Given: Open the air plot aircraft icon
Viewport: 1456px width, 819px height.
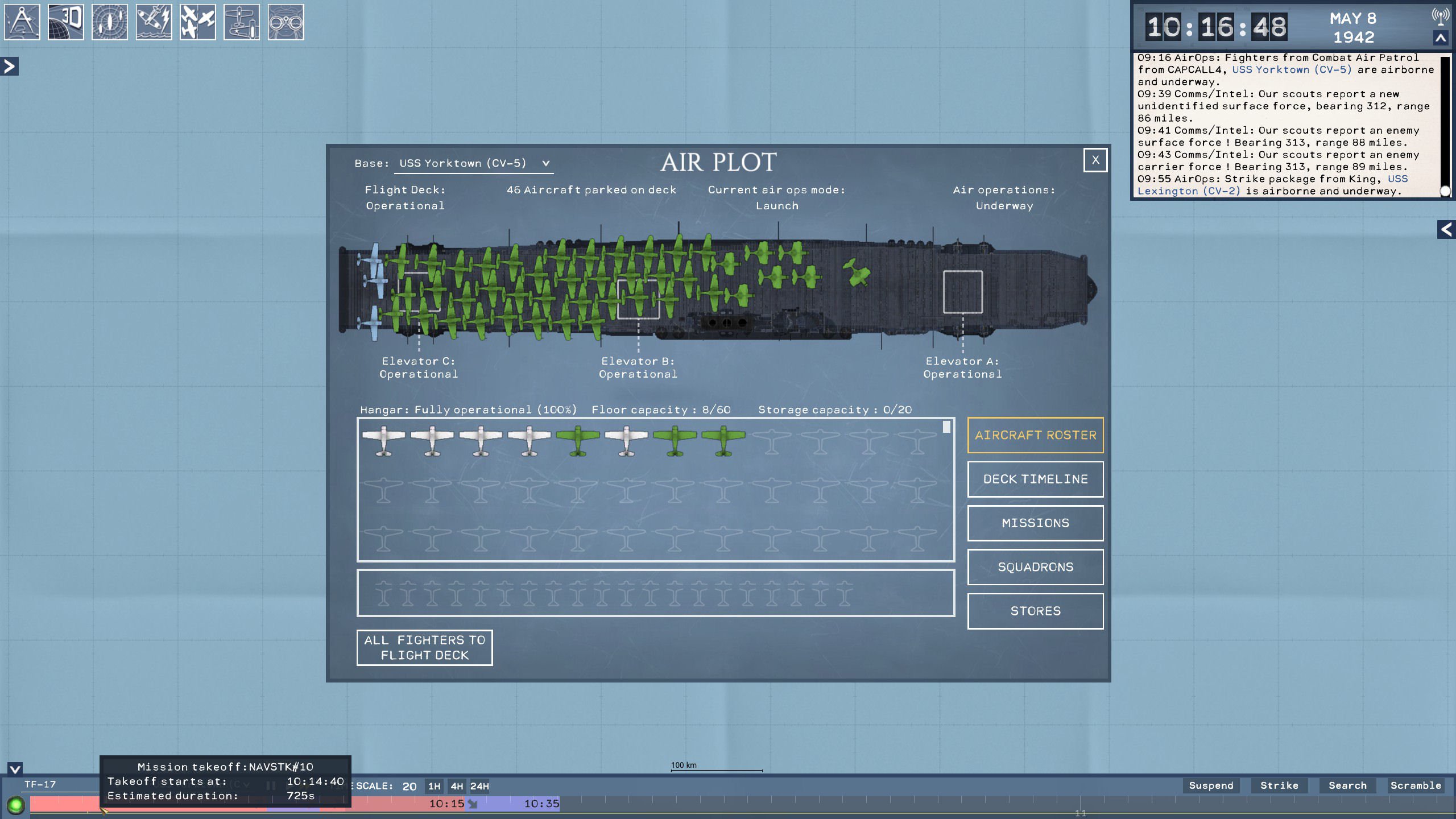Looking at the screenshot, I should (242, 22).
